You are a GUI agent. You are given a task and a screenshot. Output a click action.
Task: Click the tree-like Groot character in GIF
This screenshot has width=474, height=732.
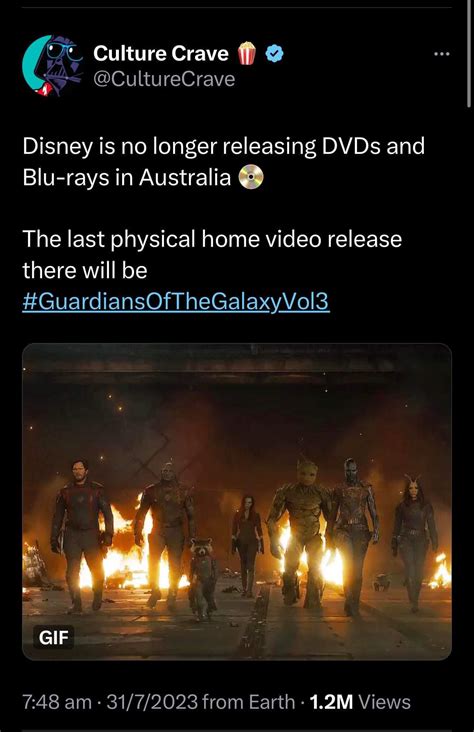click(x=301, y=530)
